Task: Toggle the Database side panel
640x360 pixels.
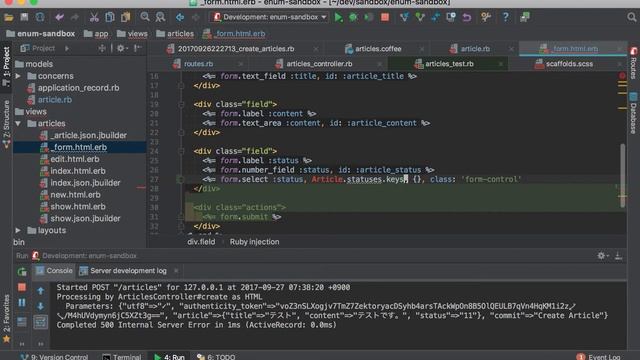Action: 633,113
